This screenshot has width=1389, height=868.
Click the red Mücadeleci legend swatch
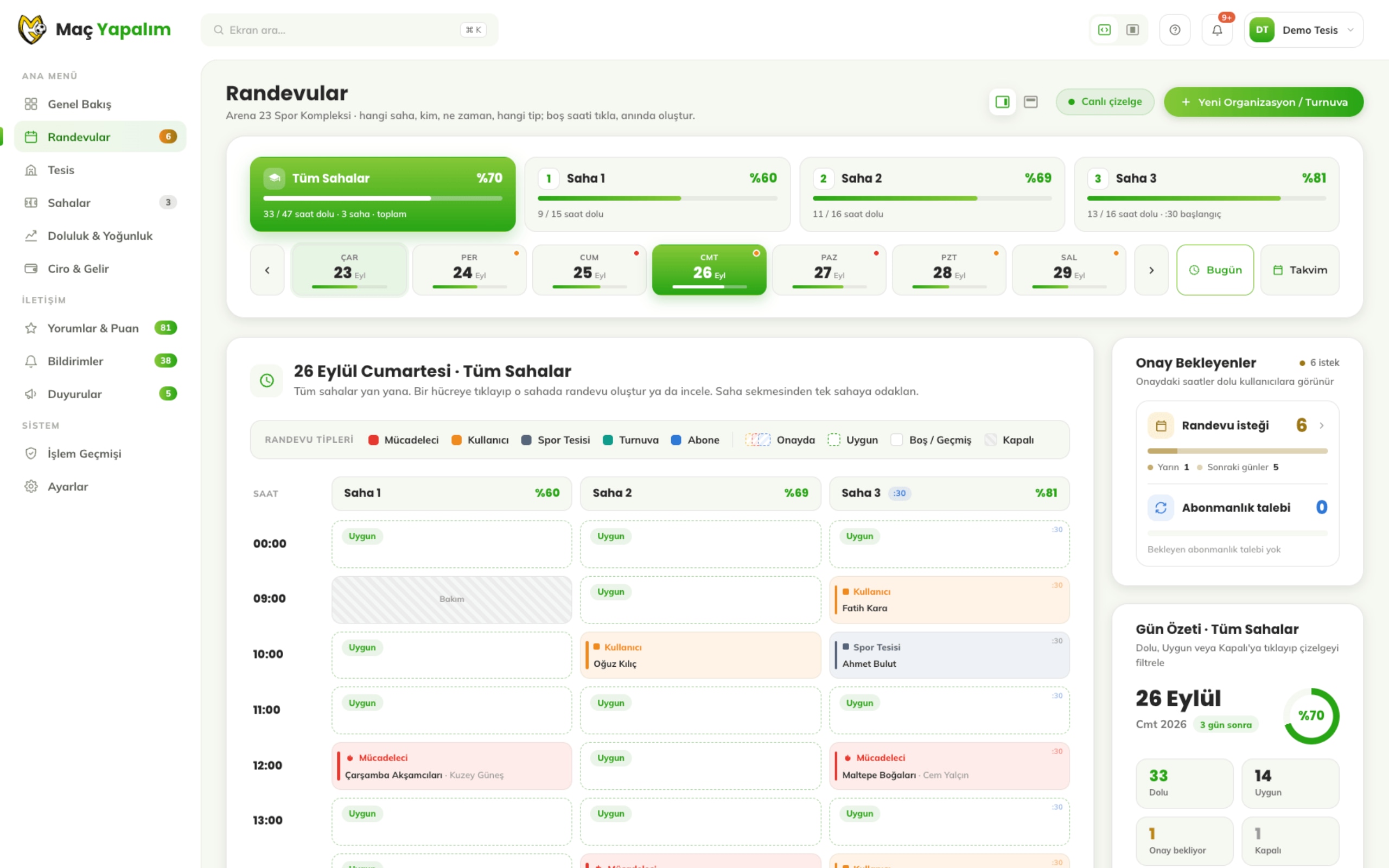point(373,440)
